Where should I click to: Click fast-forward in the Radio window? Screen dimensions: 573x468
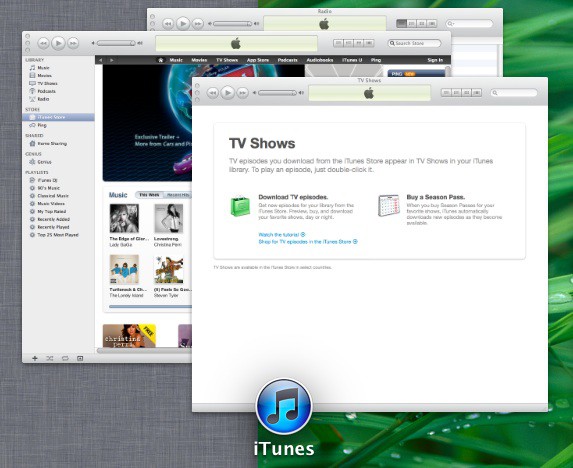pyautogui.click(x=198, y=24)
